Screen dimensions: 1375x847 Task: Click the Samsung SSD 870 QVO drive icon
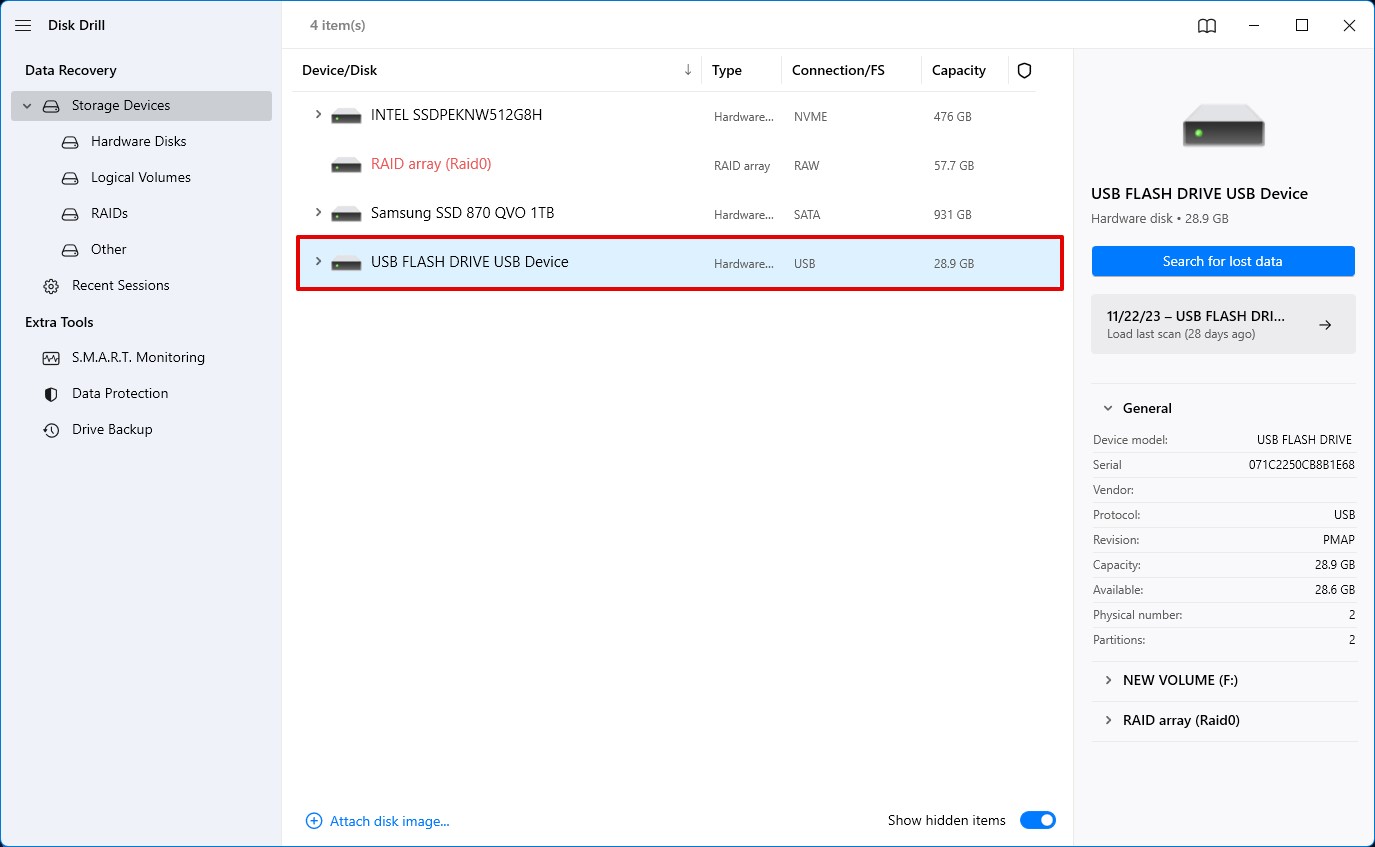click(x=346, y=214)
